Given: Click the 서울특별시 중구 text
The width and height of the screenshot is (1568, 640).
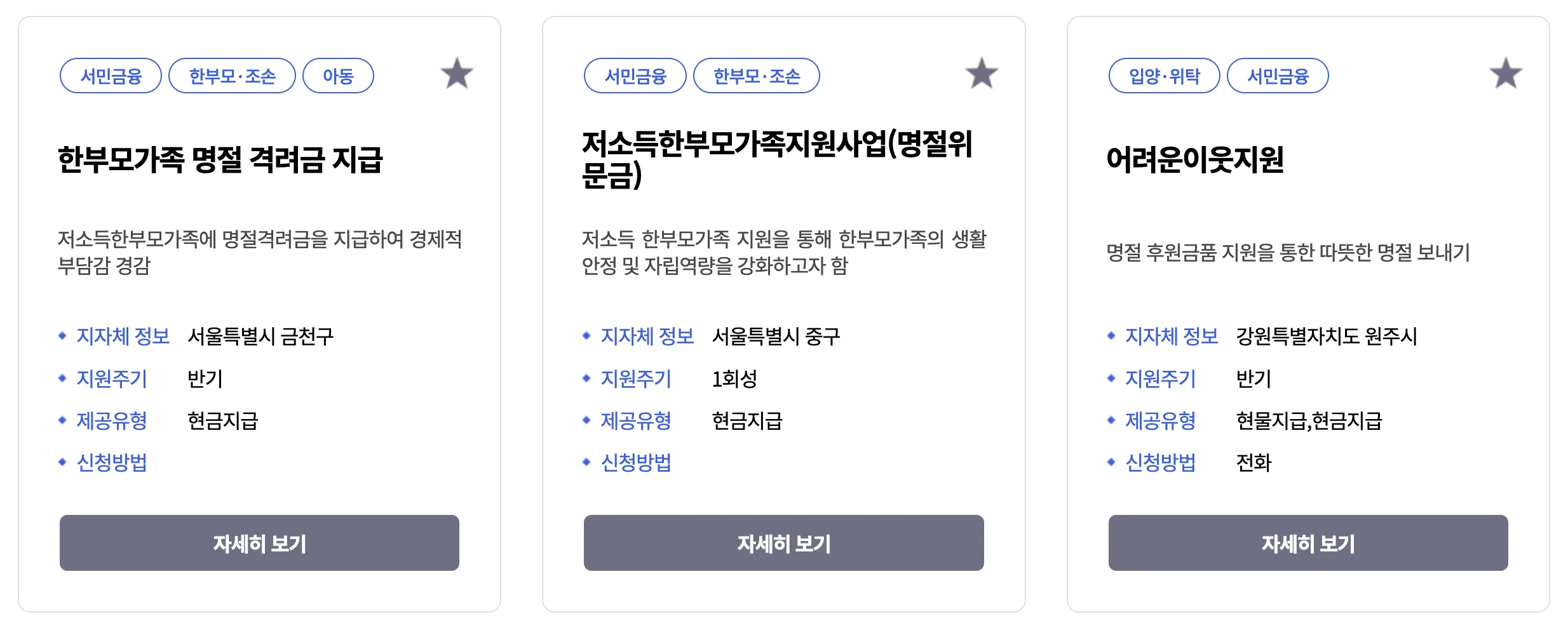Looking at the screenshot, I should click(x=776, y=336).
